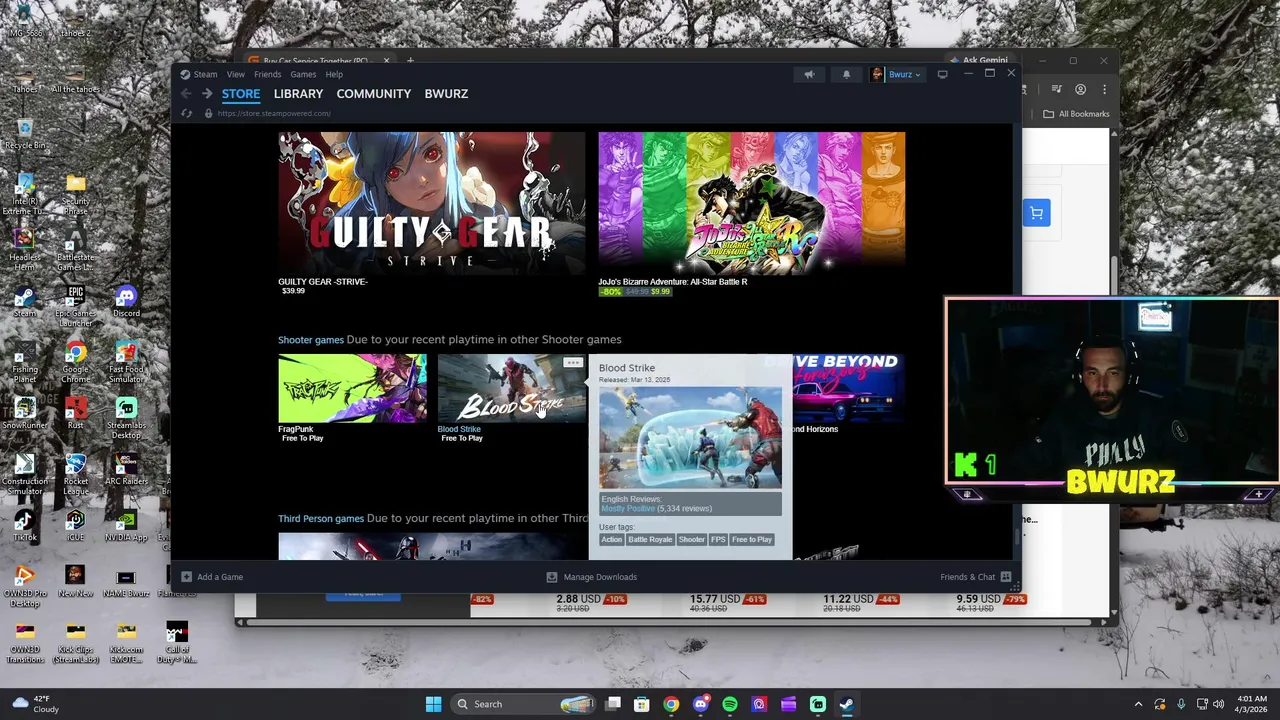Switch to the COMMUNITY tab
Image resolution: width=1280 pixels, height=720 pixels.
pyautogui.click(x=374, y=94)
